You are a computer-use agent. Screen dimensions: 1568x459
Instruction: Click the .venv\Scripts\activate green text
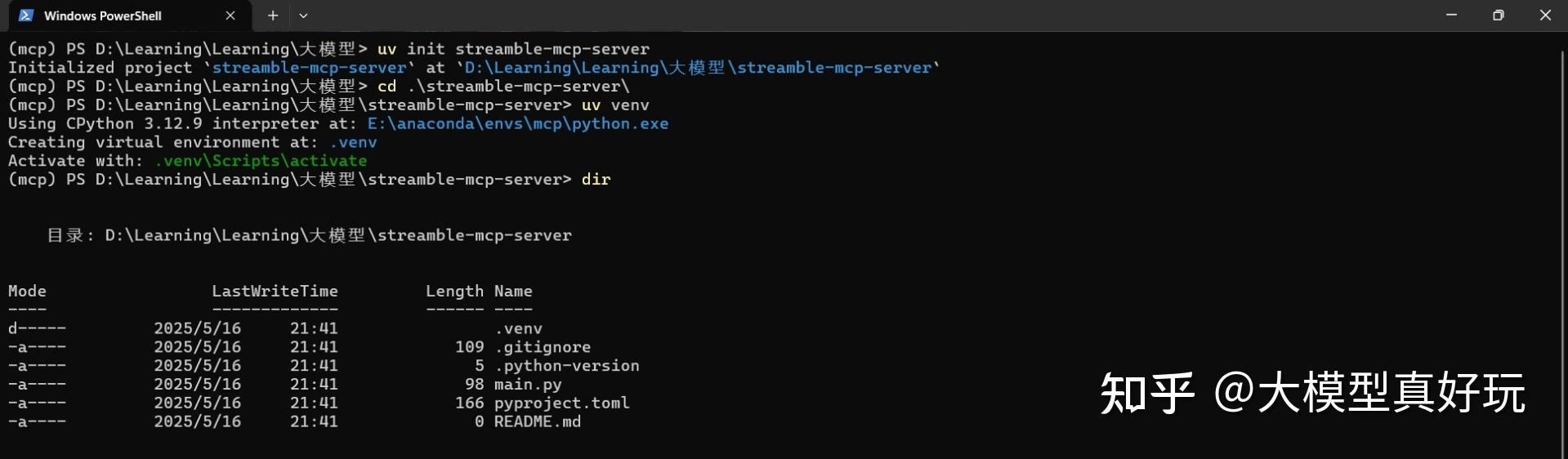[261, 161]
